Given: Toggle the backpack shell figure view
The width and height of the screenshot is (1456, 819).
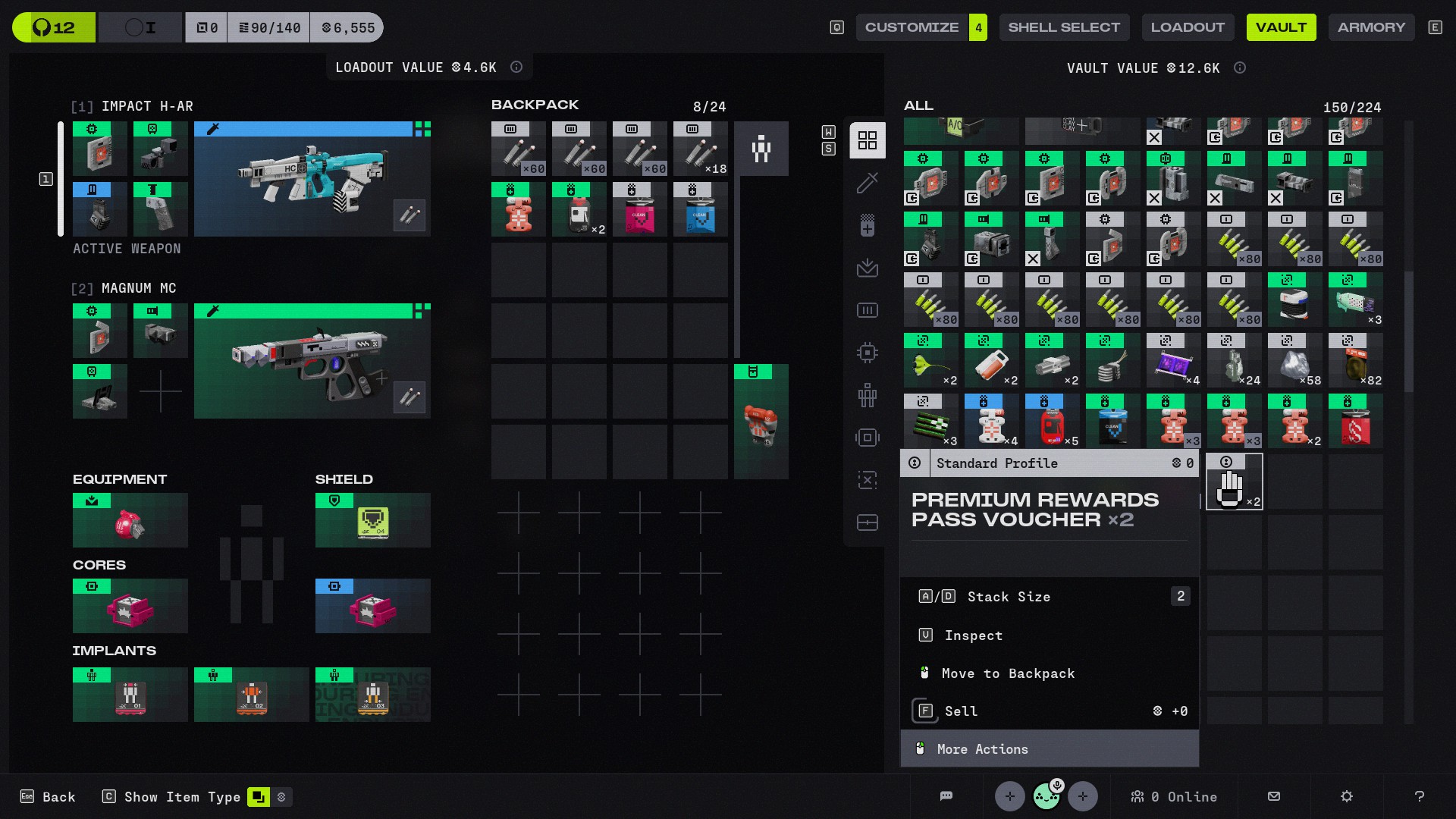Looking at the screenshot, I should tap(761, 149).
